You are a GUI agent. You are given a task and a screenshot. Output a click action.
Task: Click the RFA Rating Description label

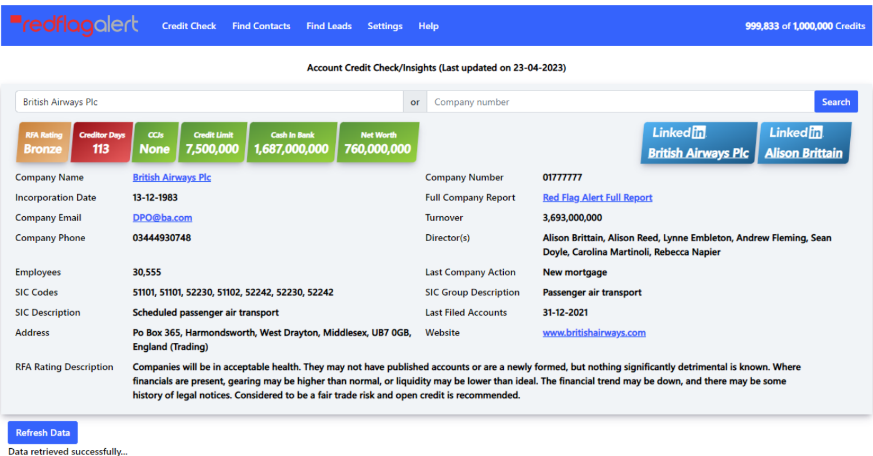(64, 367)
